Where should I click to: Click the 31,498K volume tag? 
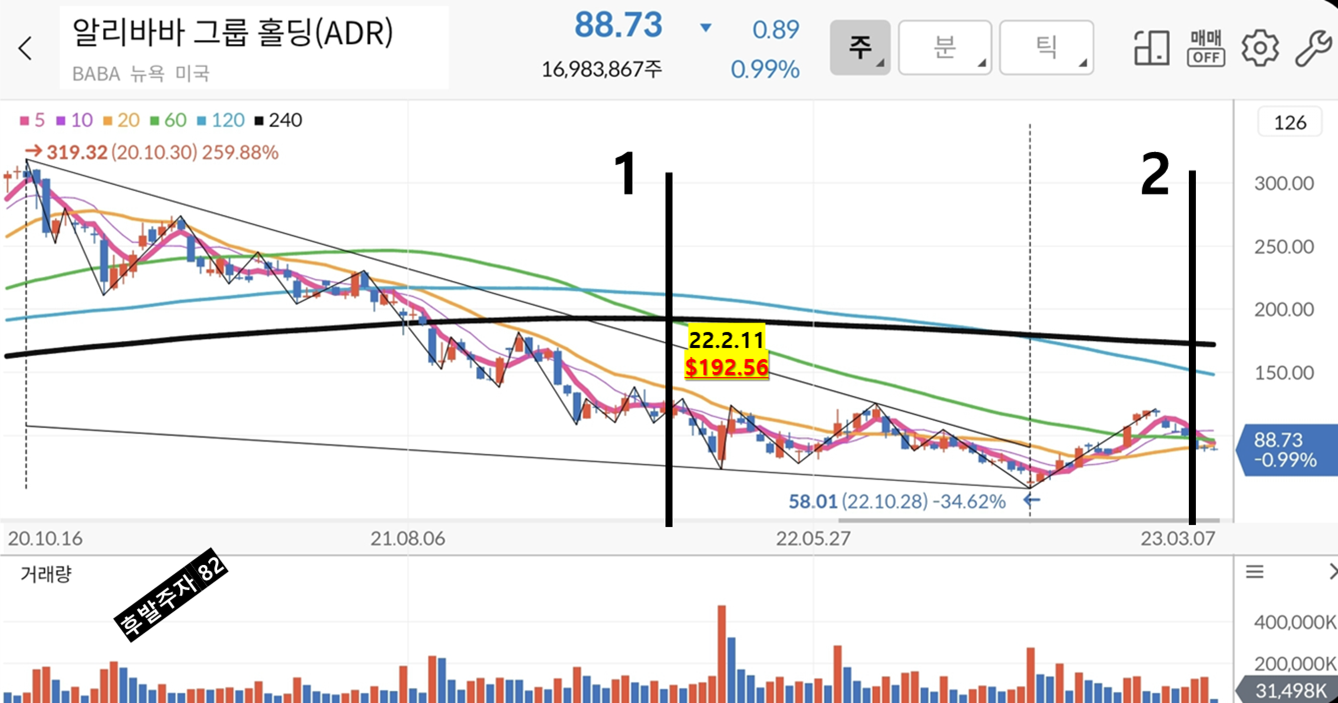(1287, 690)
